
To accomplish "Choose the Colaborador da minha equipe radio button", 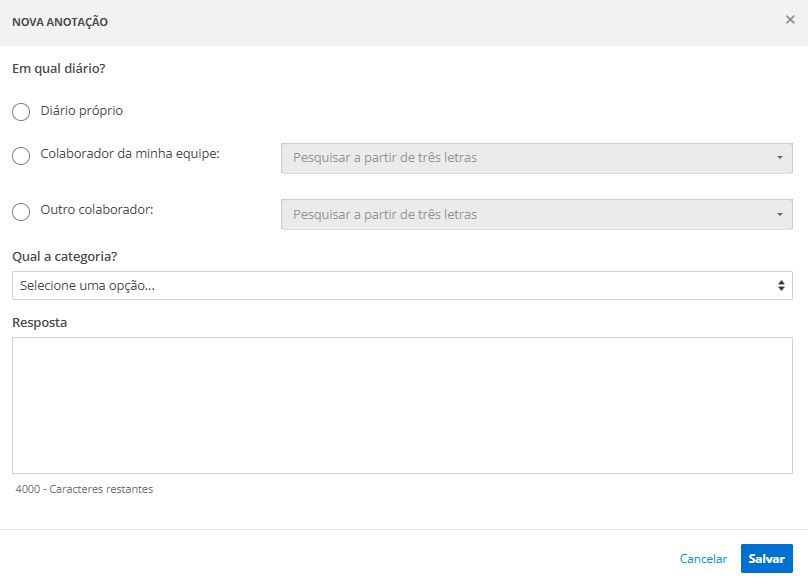I will tap(21, 156).
